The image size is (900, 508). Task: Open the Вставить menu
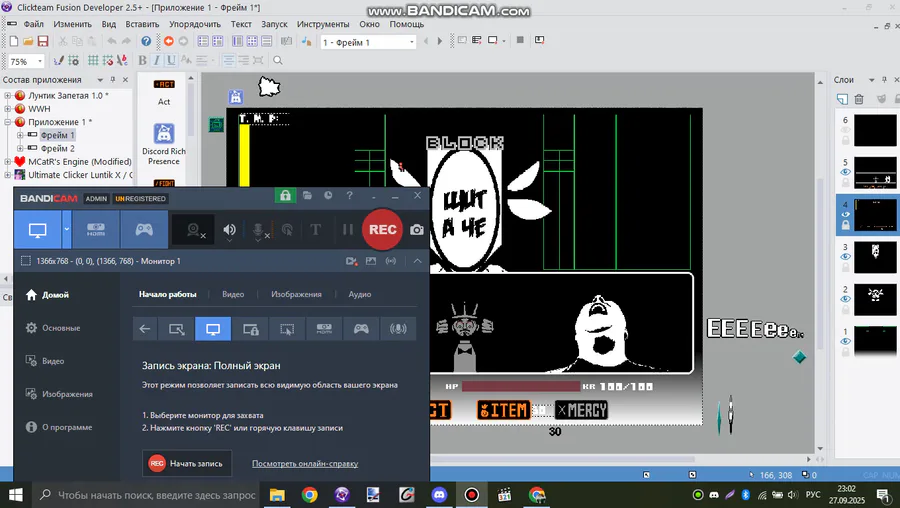click(x=142, y=24)
